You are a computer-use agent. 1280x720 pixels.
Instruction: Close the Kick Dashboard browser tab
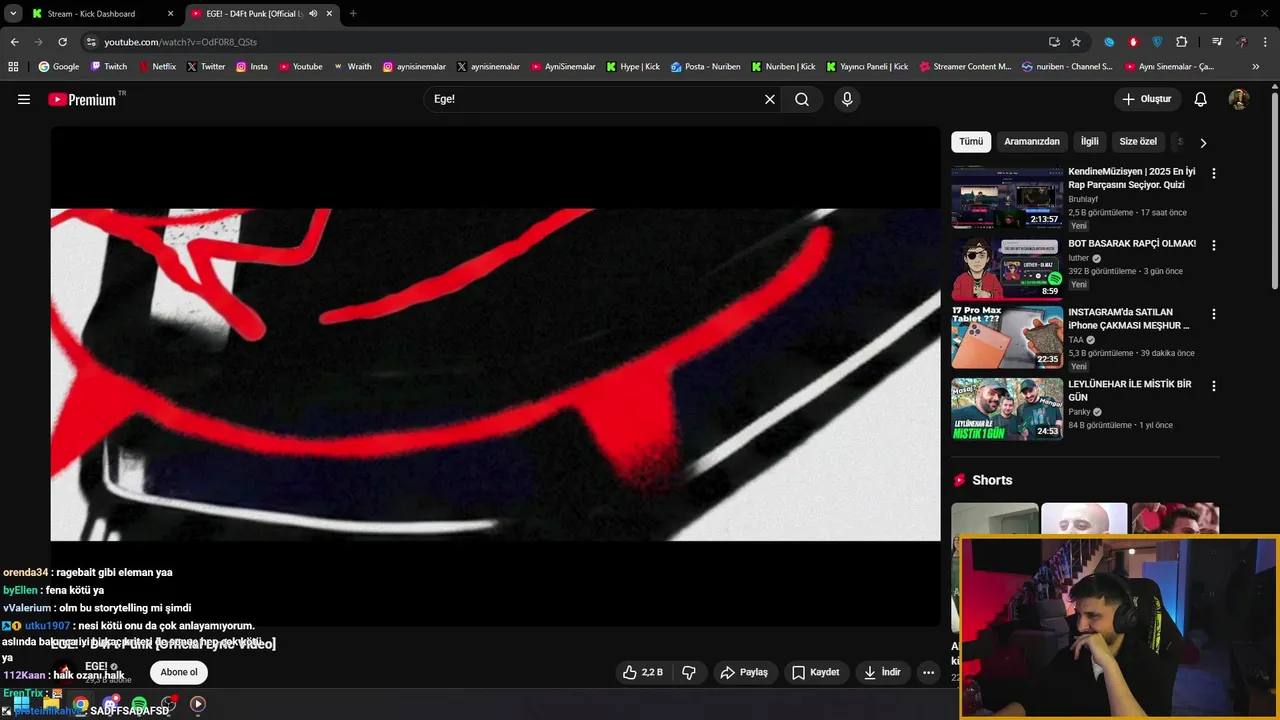pyautogui.click(x=170, y=14)
